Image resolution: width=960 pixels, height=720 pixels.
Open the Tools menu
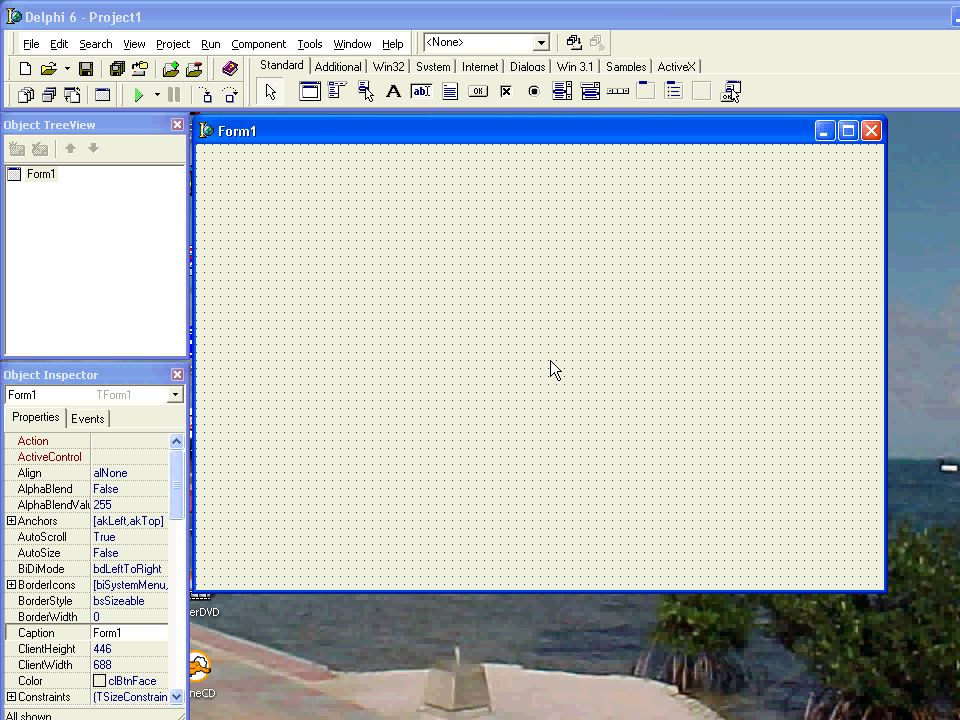point(309,44)
